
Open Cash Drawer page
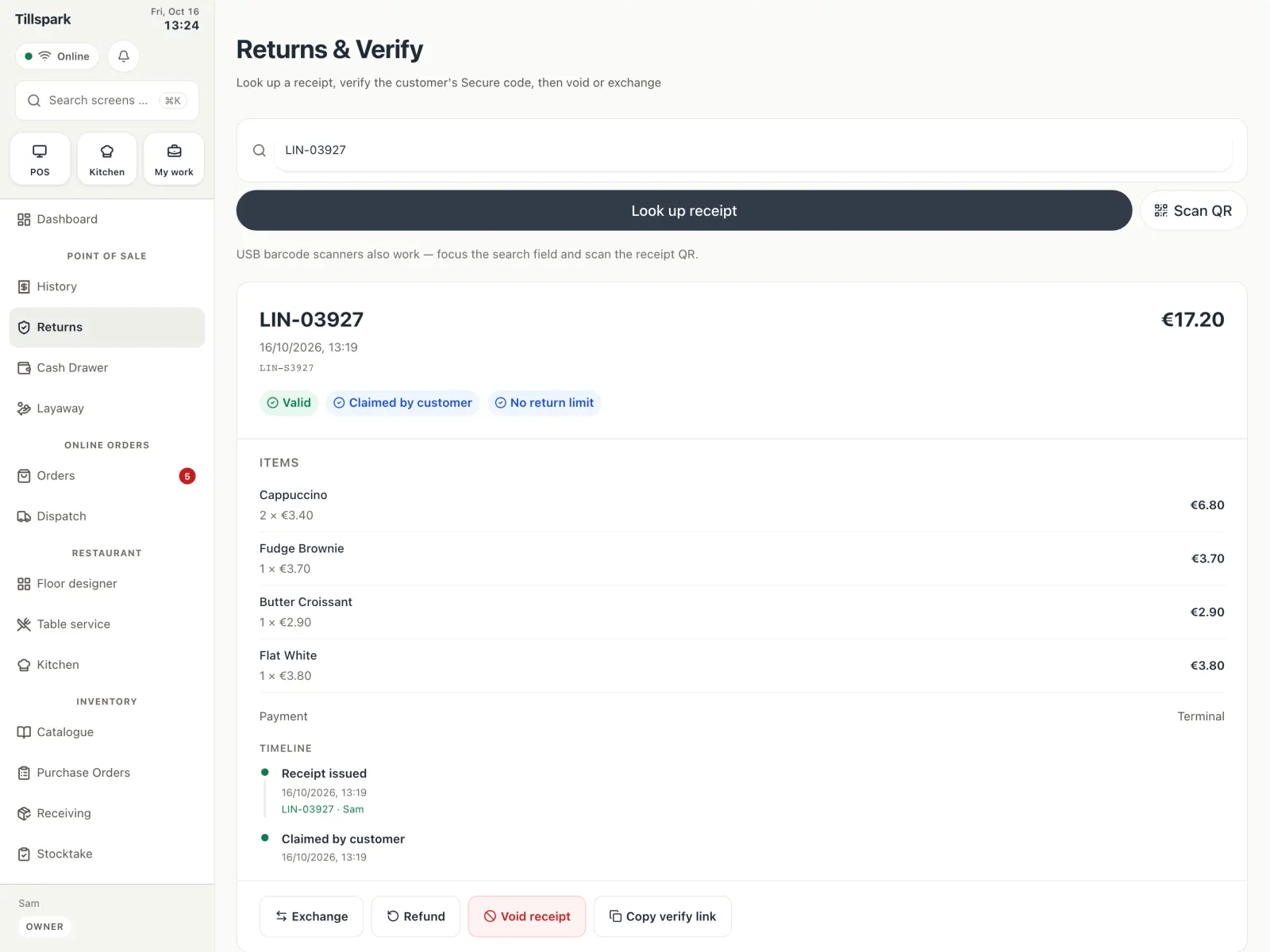107,367
